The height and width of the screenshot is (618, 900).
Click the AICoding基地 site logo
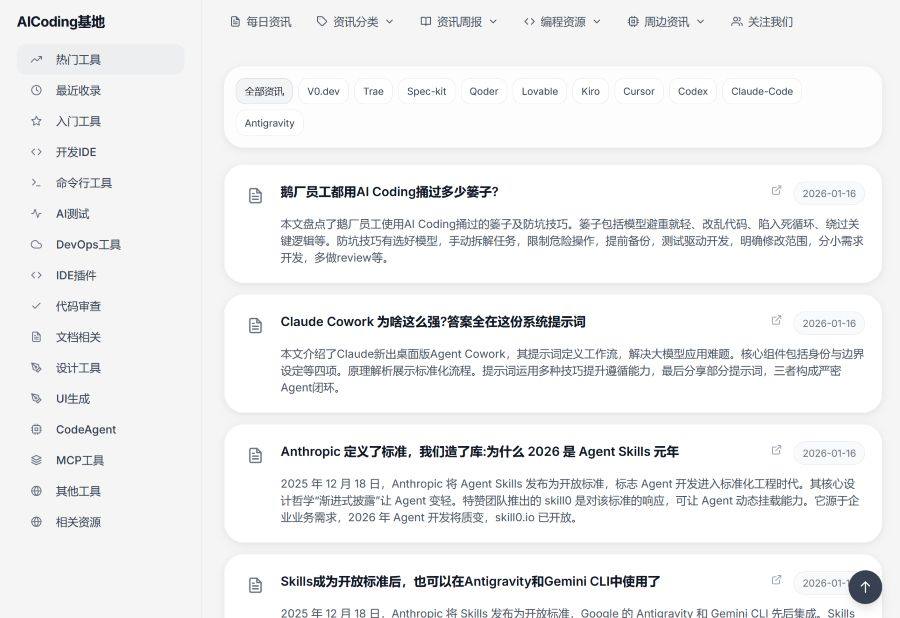tap(61, 21)
